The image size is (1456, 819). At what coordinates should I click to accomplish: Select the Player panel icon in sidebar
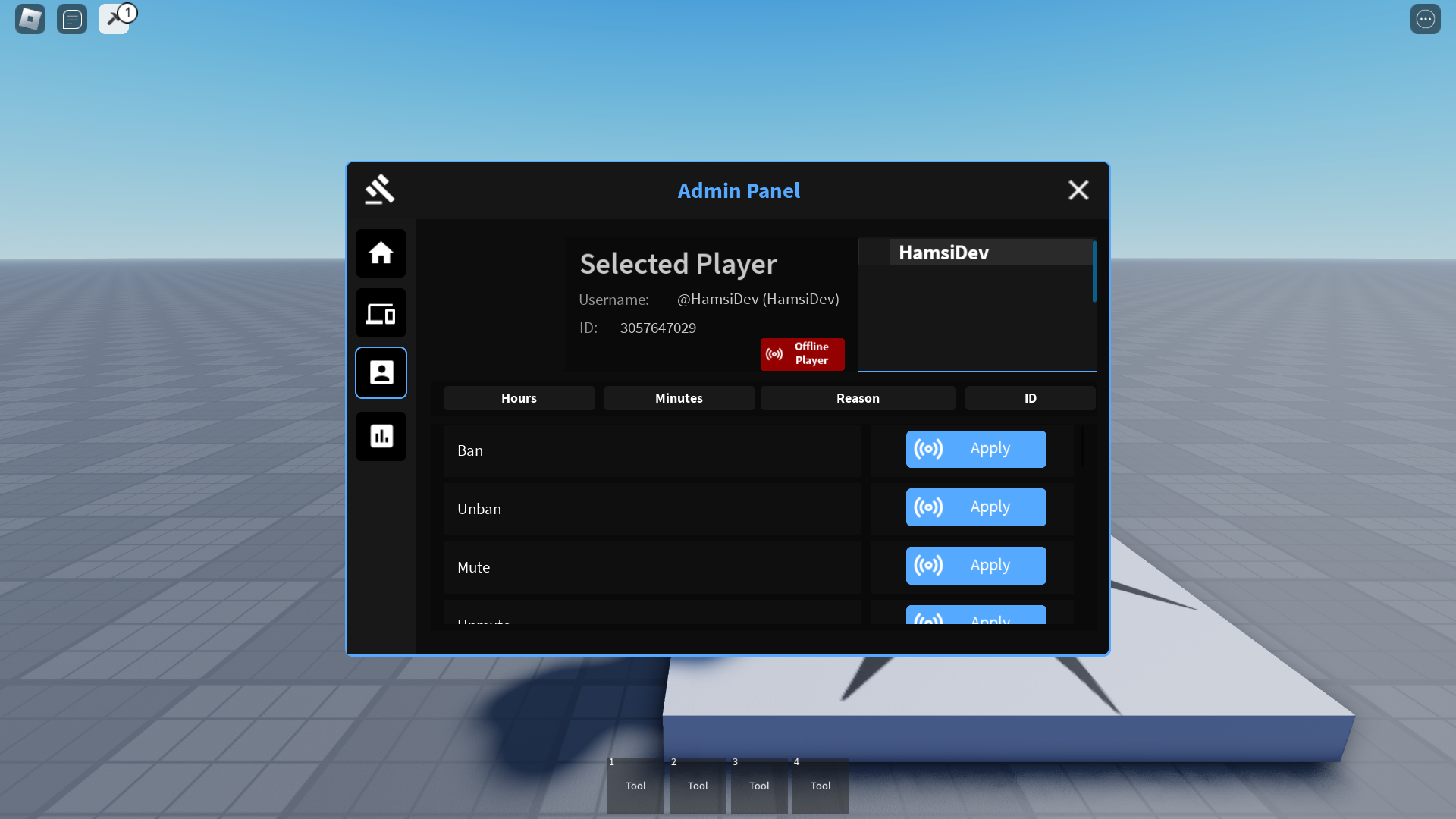(381, 372)
